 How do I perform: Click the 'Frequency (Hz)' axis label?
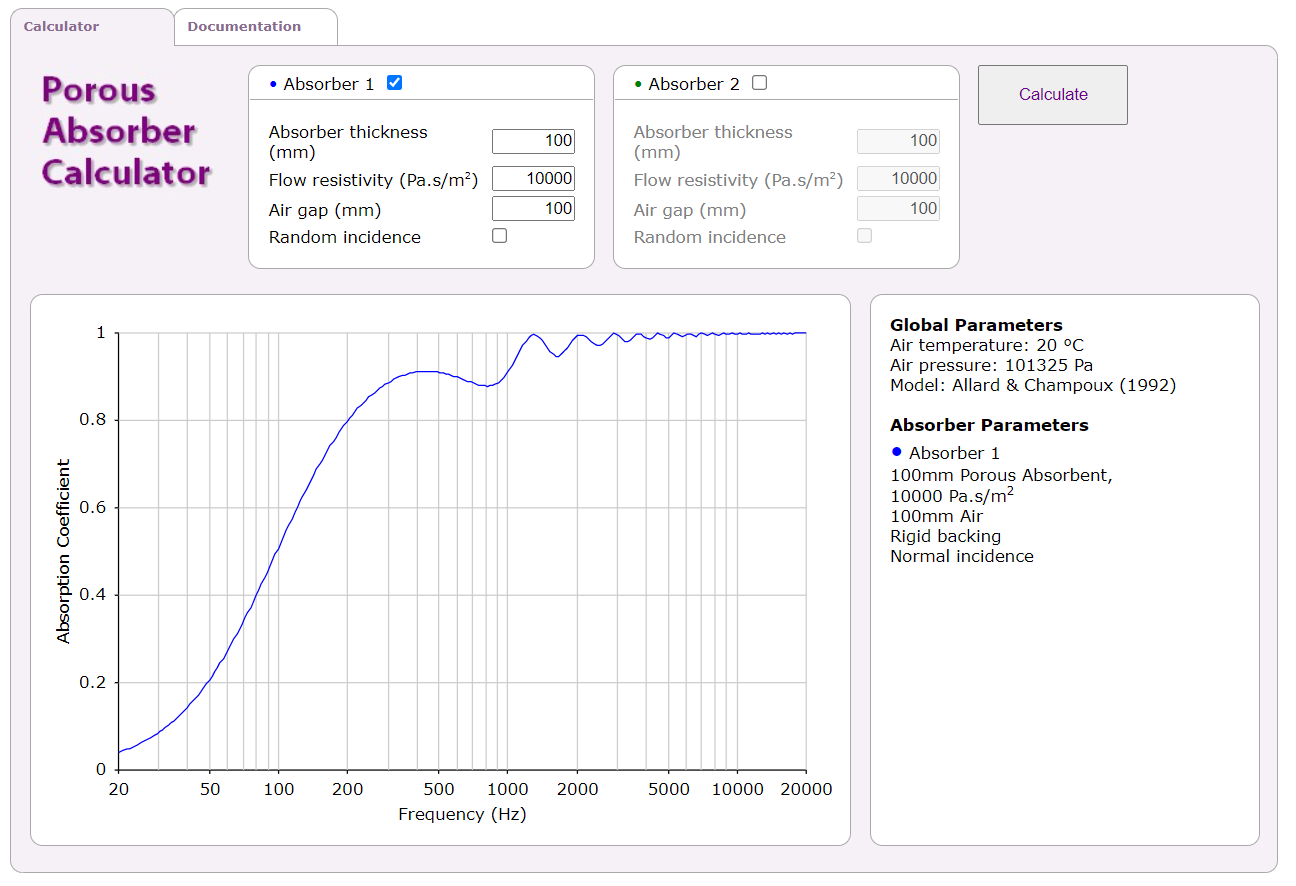coord(462,814)
